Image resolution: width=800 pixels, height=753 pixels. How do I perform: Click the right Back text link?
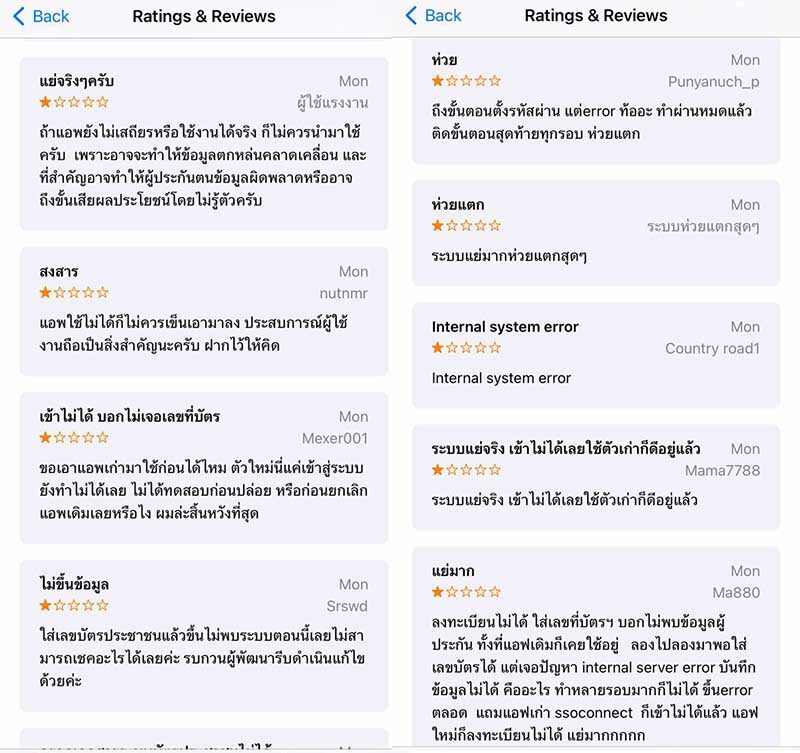tap(443, 15)
